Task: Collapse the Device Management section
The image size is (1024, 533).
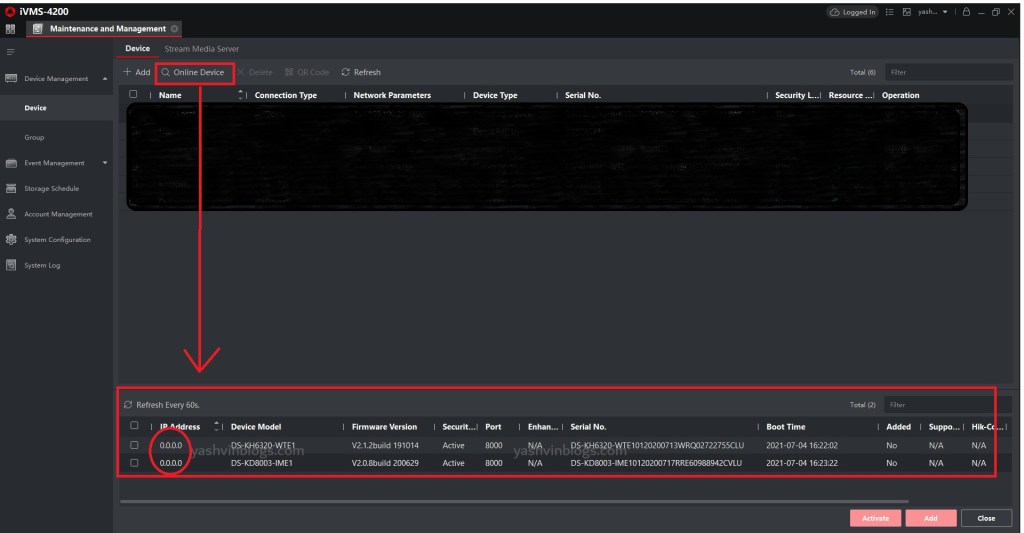Action: (105, 79)
